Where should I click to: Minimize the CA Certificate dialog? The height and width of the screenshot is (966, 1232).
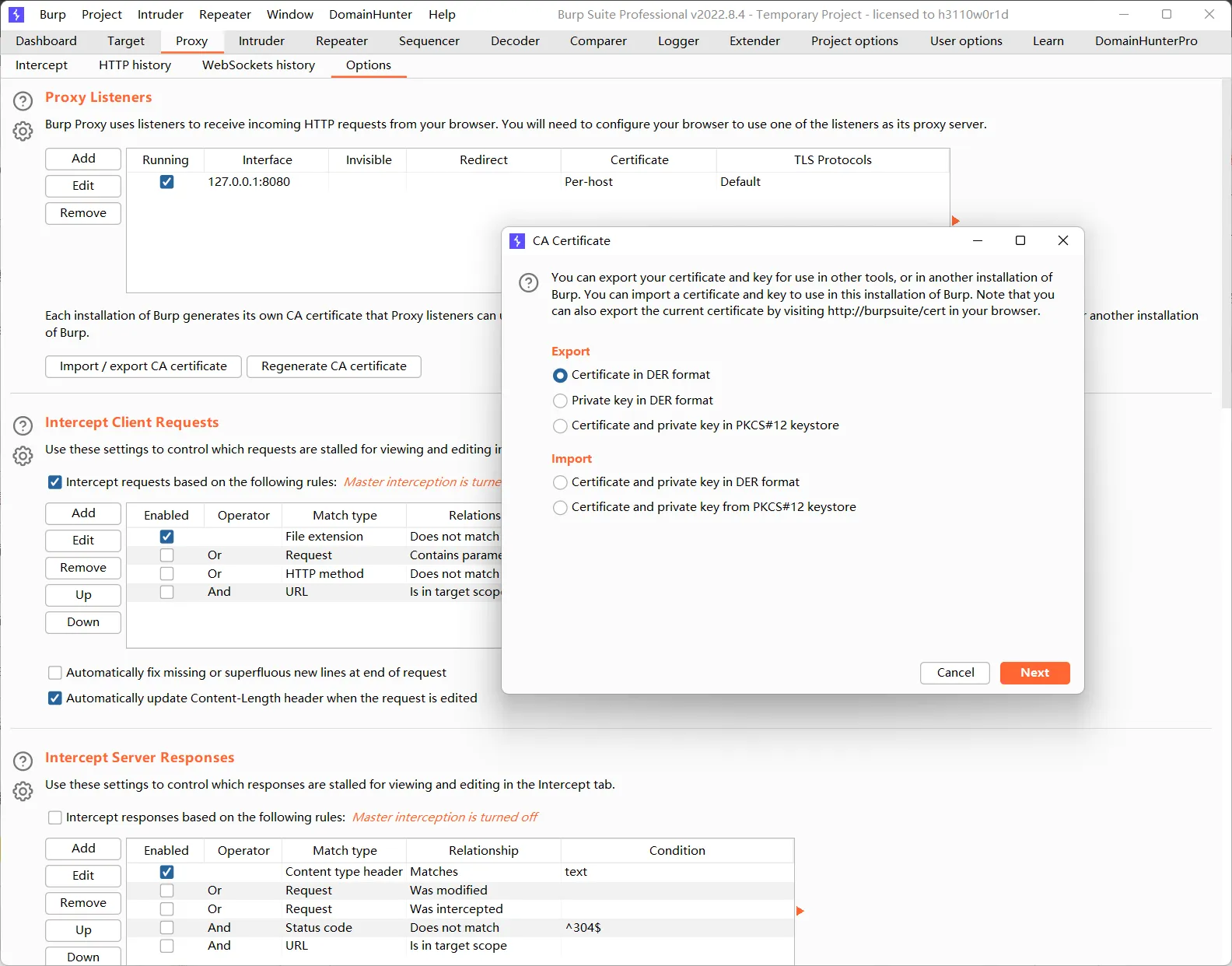[978, 240]
